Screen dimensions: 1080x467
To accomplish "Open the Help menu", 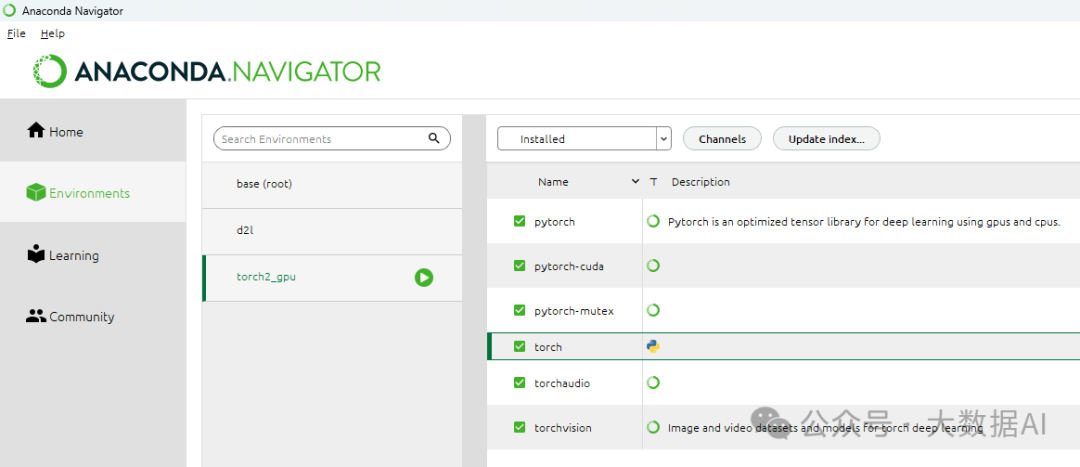I will 52,33.
